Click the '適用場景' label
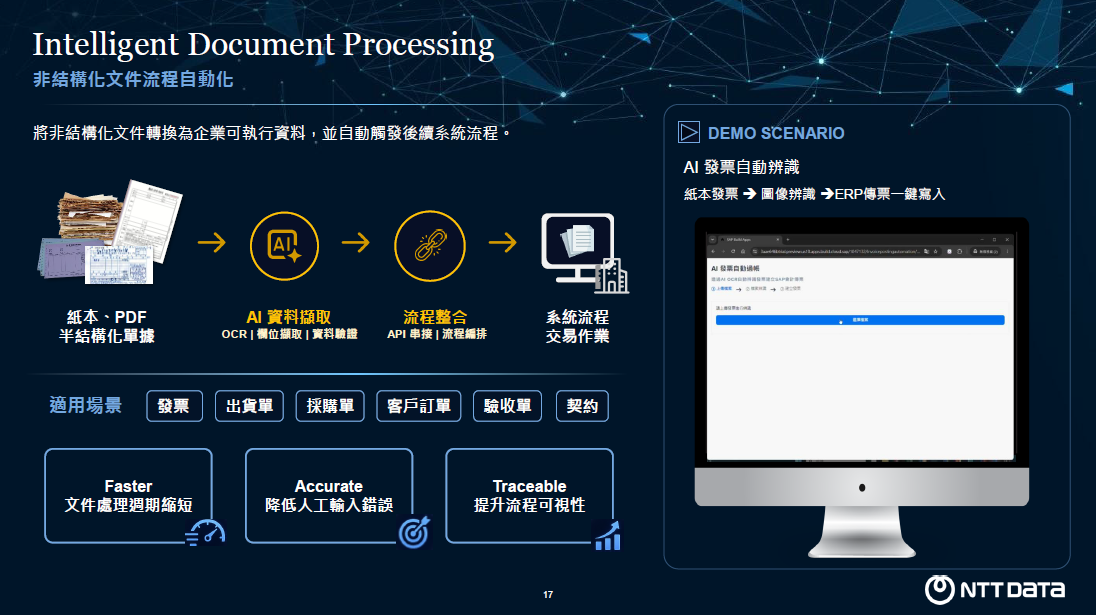Image resolution: width=1096 pixels, height=615 pixels. 85,405
